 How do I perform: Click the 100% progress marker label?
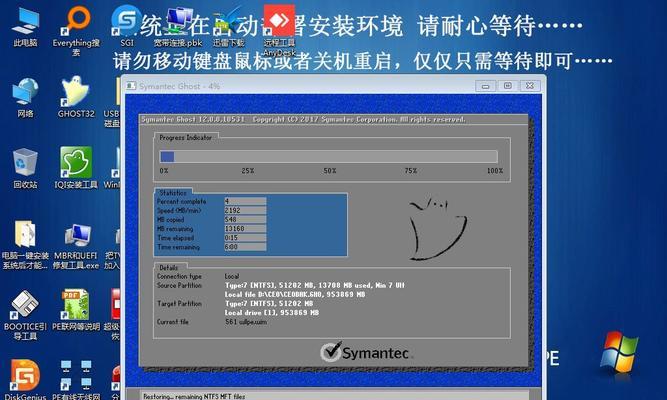point(495,171)
